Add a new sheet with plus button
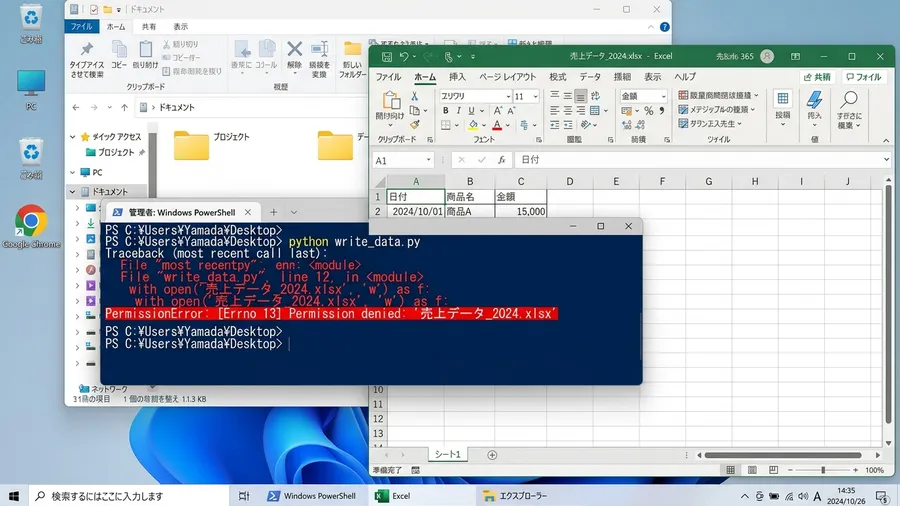The width and height of the screenshot is (900, 506). (492, 455)
